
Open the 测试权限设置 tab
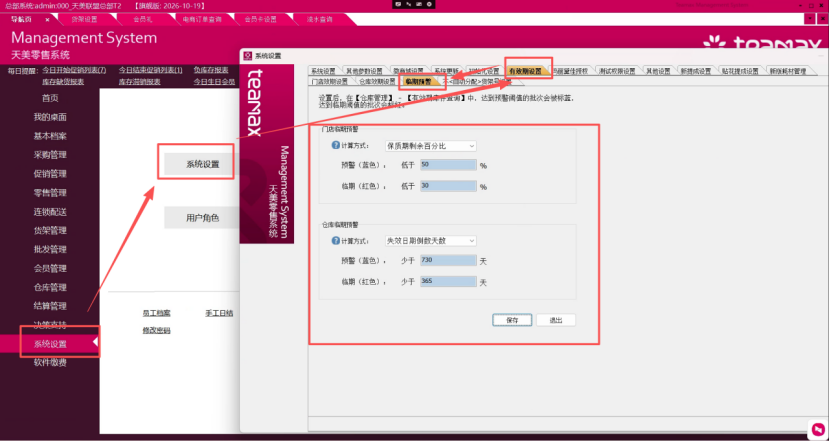click(616, 71)
